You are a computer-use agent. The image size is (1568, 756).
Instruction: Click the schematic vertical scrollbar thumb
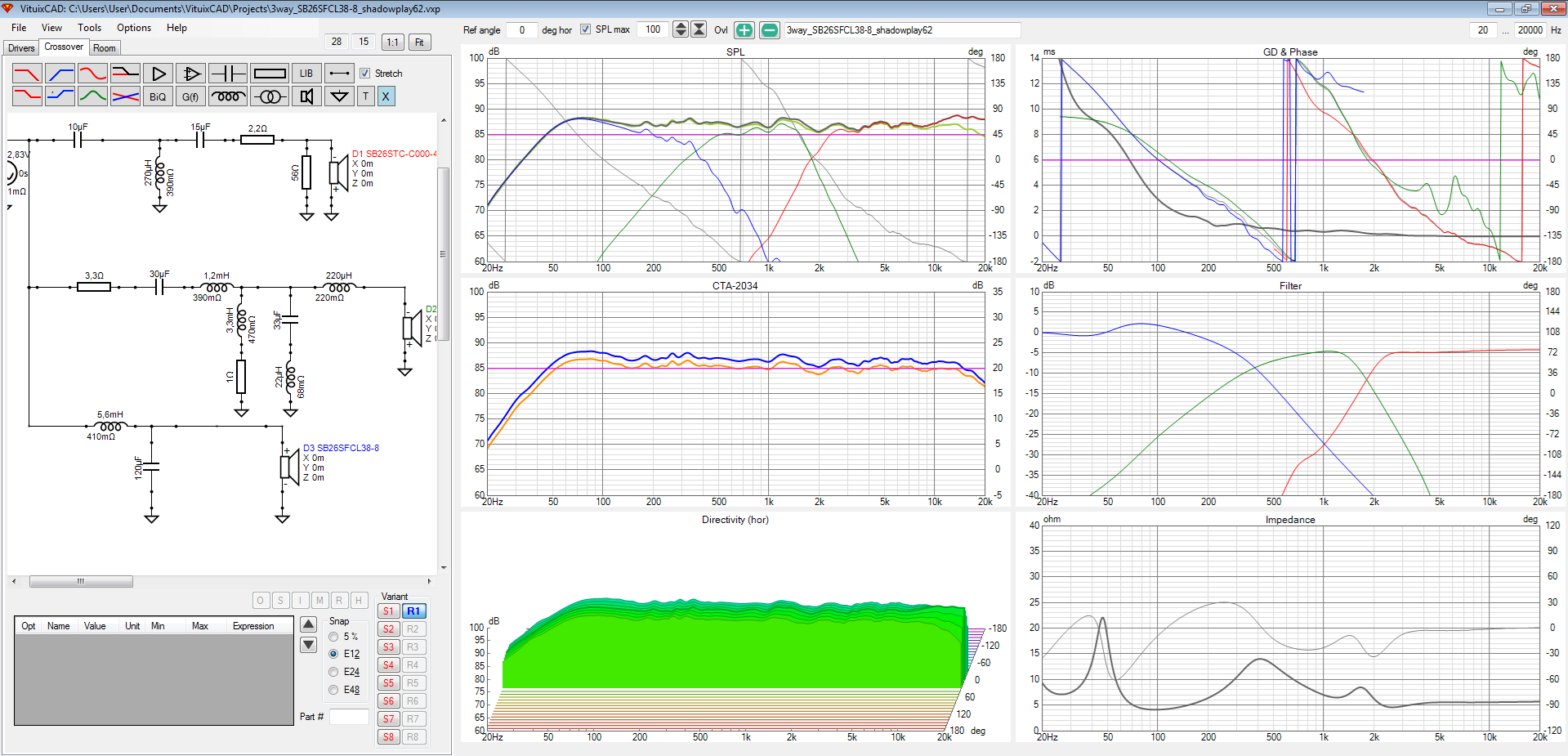coord(444,254)
